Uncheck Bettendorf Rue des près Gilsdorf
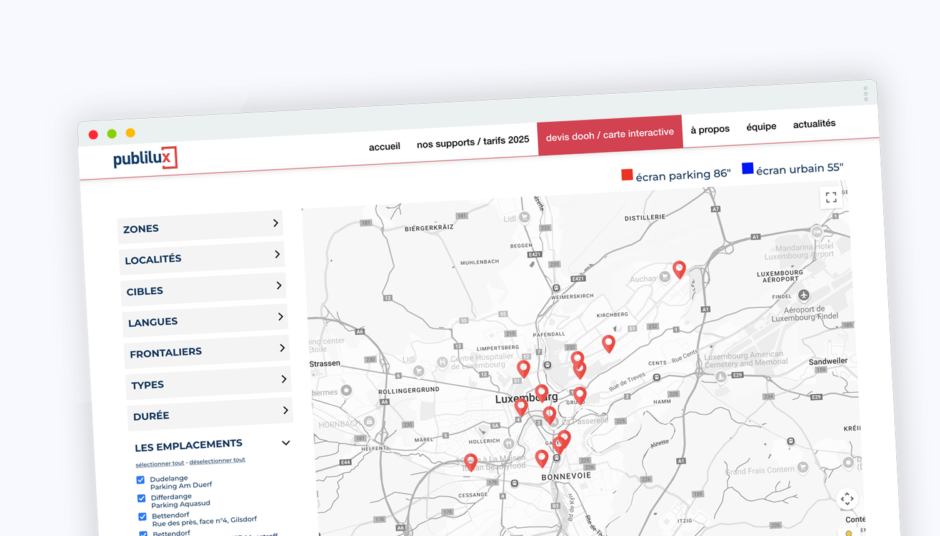Viewport: 940px width, 536px height. (x=142, y=516)
